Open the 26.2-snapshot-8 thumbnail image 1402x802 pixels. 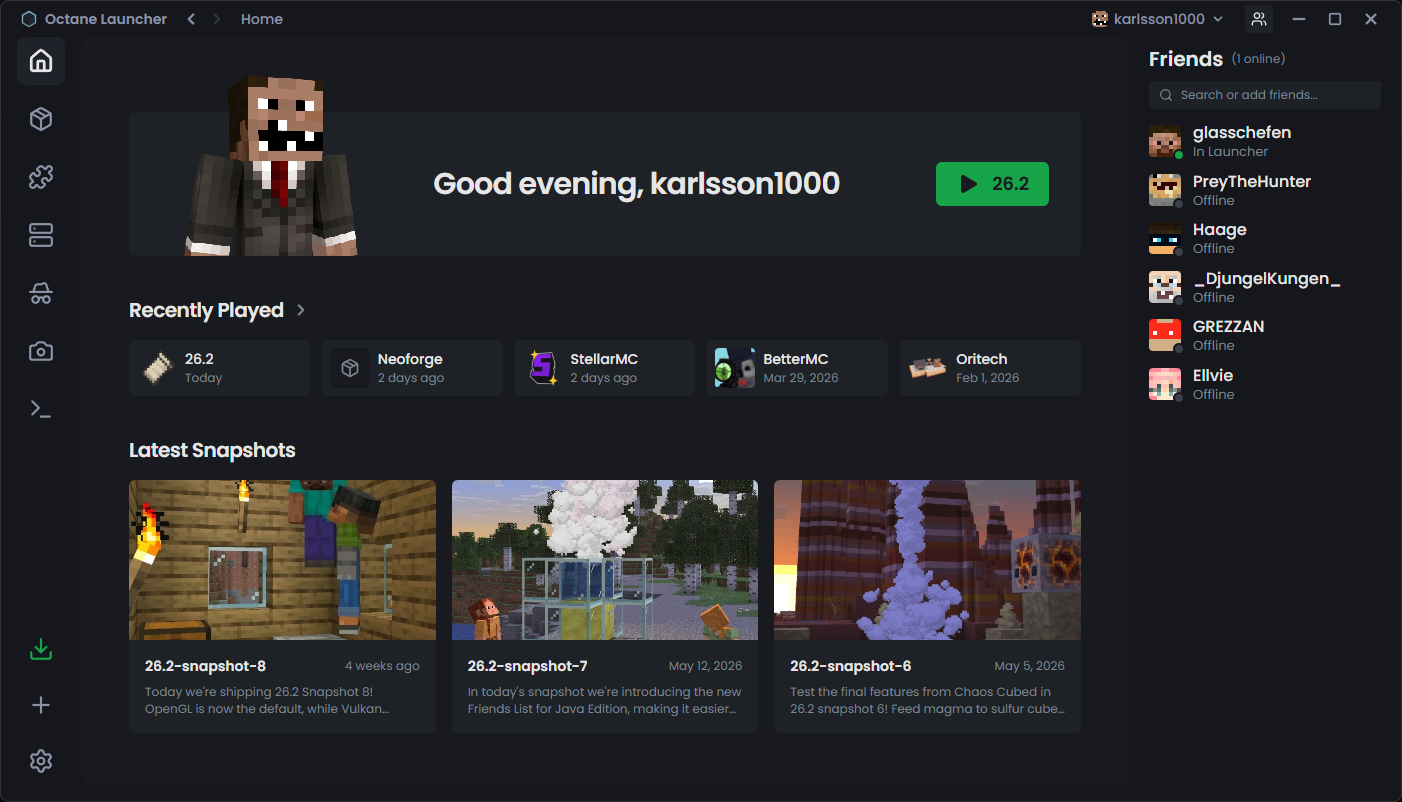(x=282, y=560)
